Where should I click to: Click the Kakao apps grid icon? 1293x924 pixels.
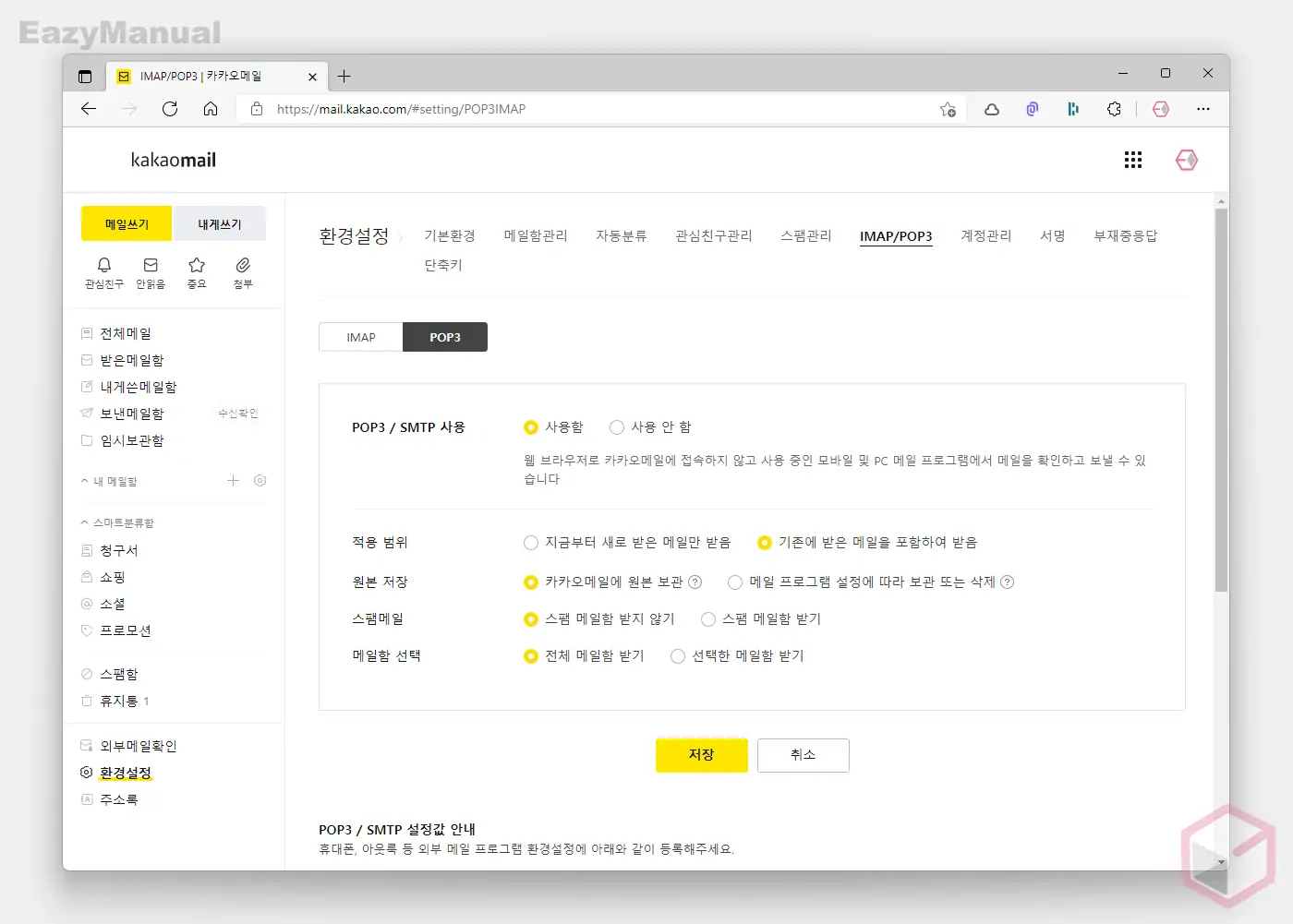pyautogui.click(x=1133, y=161)
